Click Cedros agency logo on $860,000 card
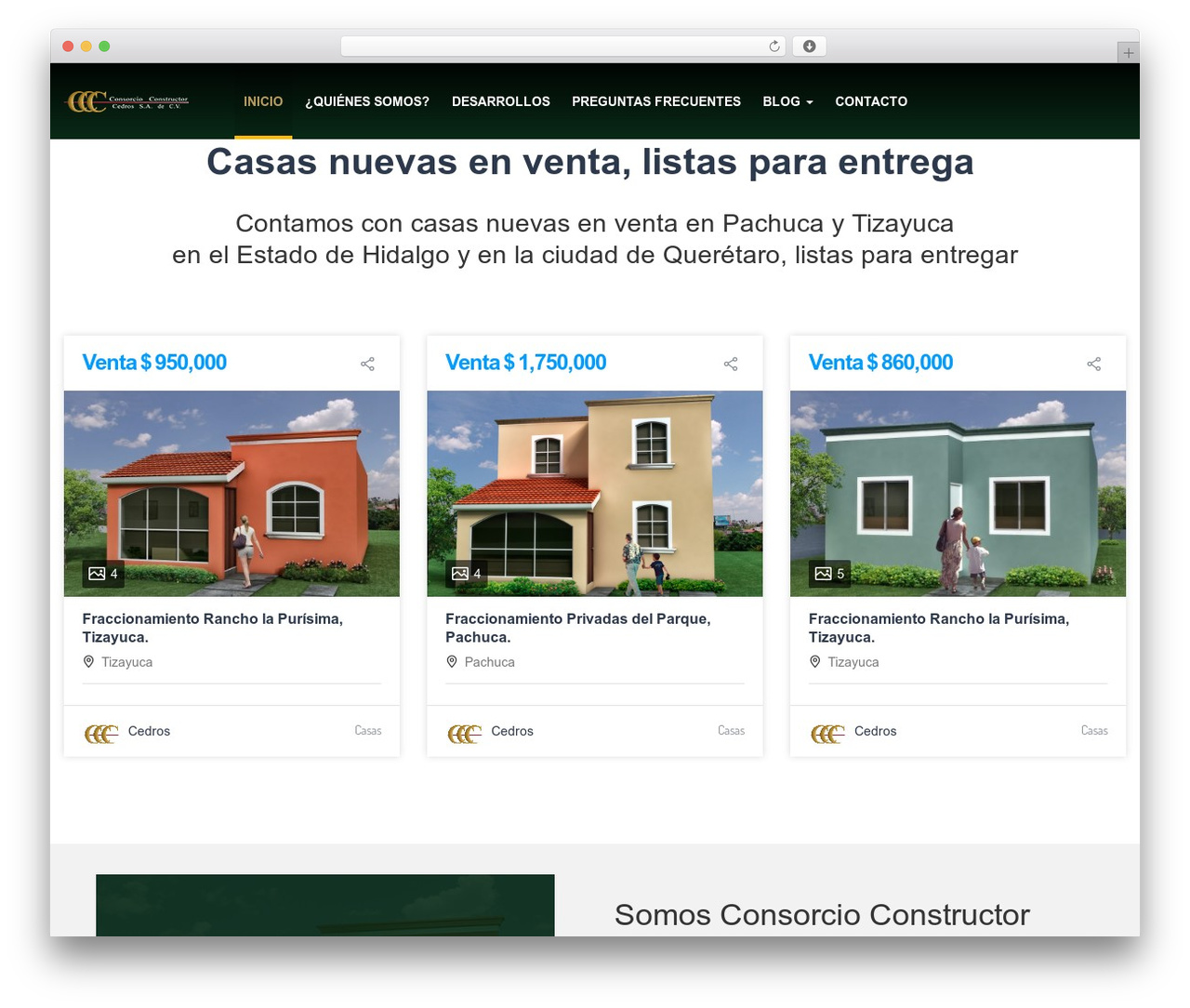 (827, 734)
